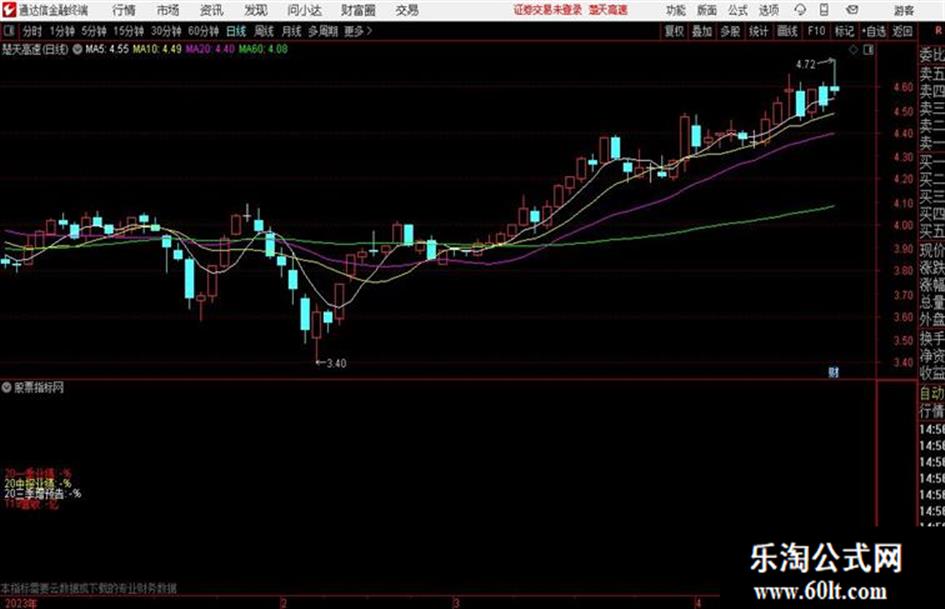Switch to the 30分钟 period tab

click(166, 31)
